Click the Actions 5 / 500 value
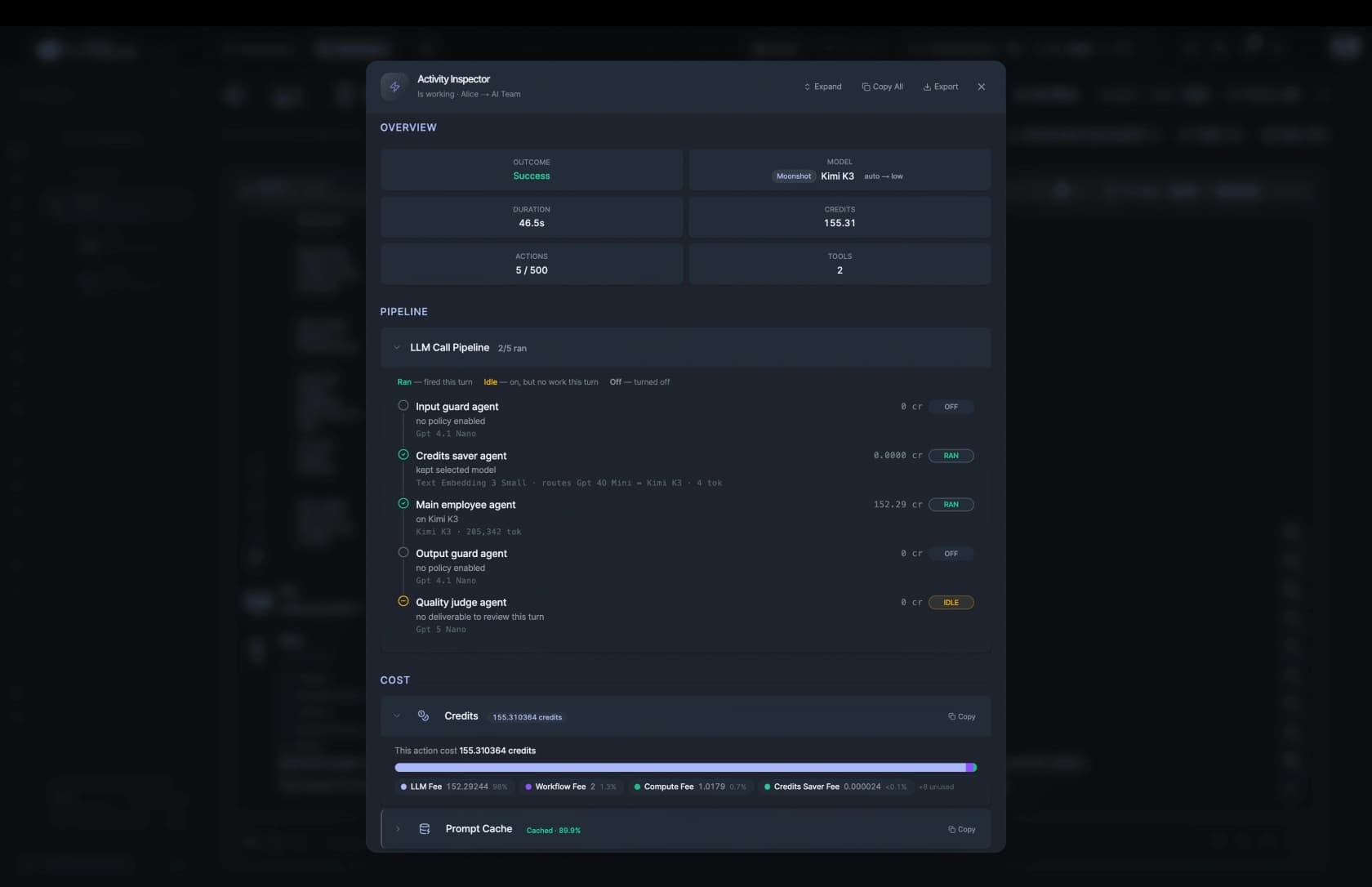This screenshot has width=1372, height=887. click(x=532, y=270)
